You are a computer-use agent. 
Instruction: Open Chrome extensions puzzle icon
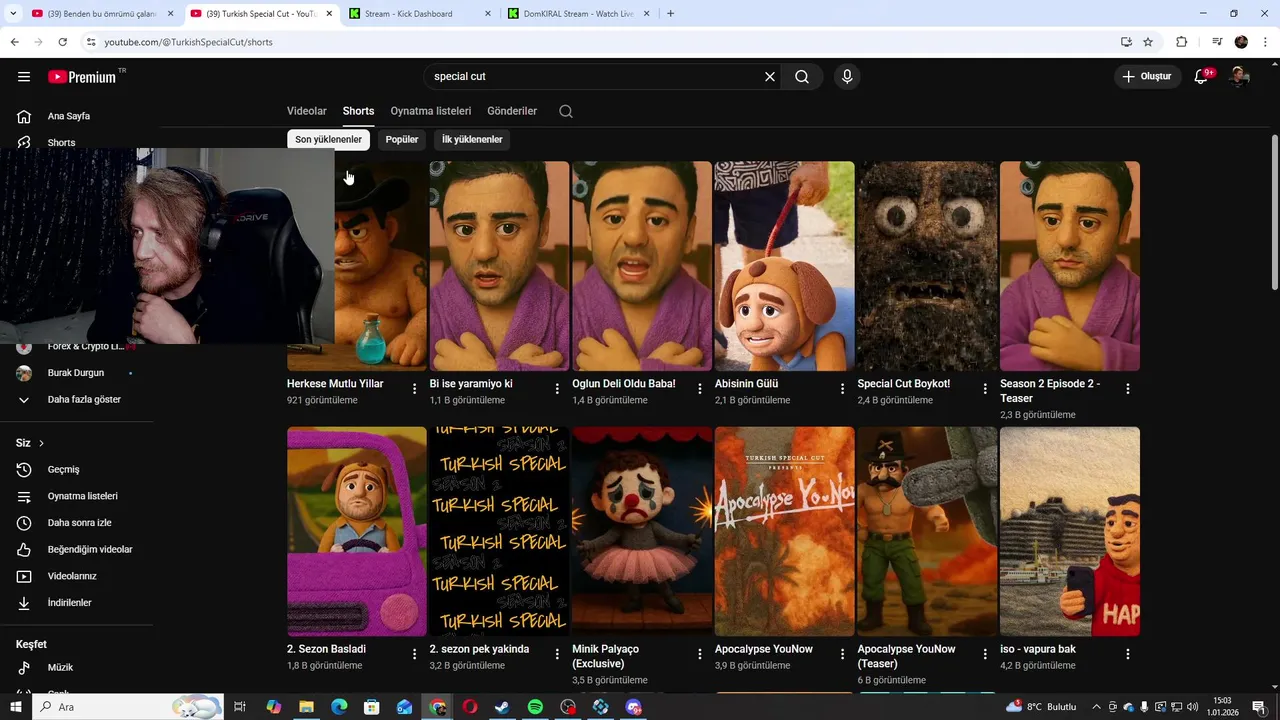[1182, 42]
